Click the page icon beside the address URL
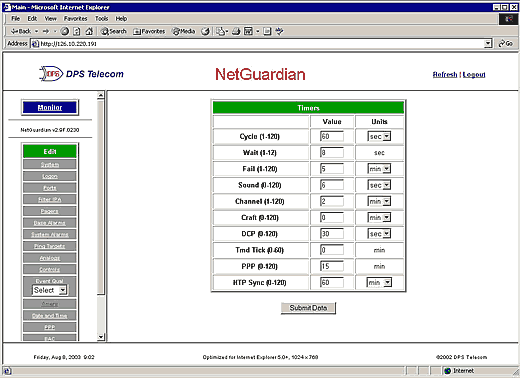The width and height of the screenshot is (520, 378). (35, 44)
